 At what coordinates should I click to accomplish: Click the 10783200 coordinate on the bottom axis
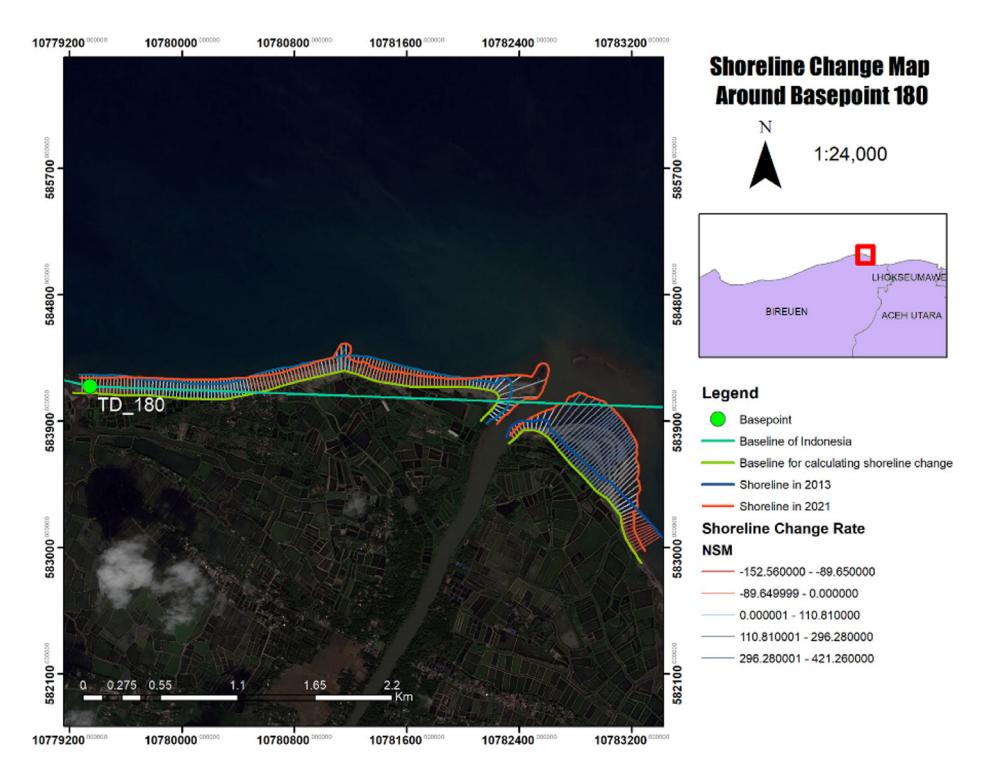[621, 740]
